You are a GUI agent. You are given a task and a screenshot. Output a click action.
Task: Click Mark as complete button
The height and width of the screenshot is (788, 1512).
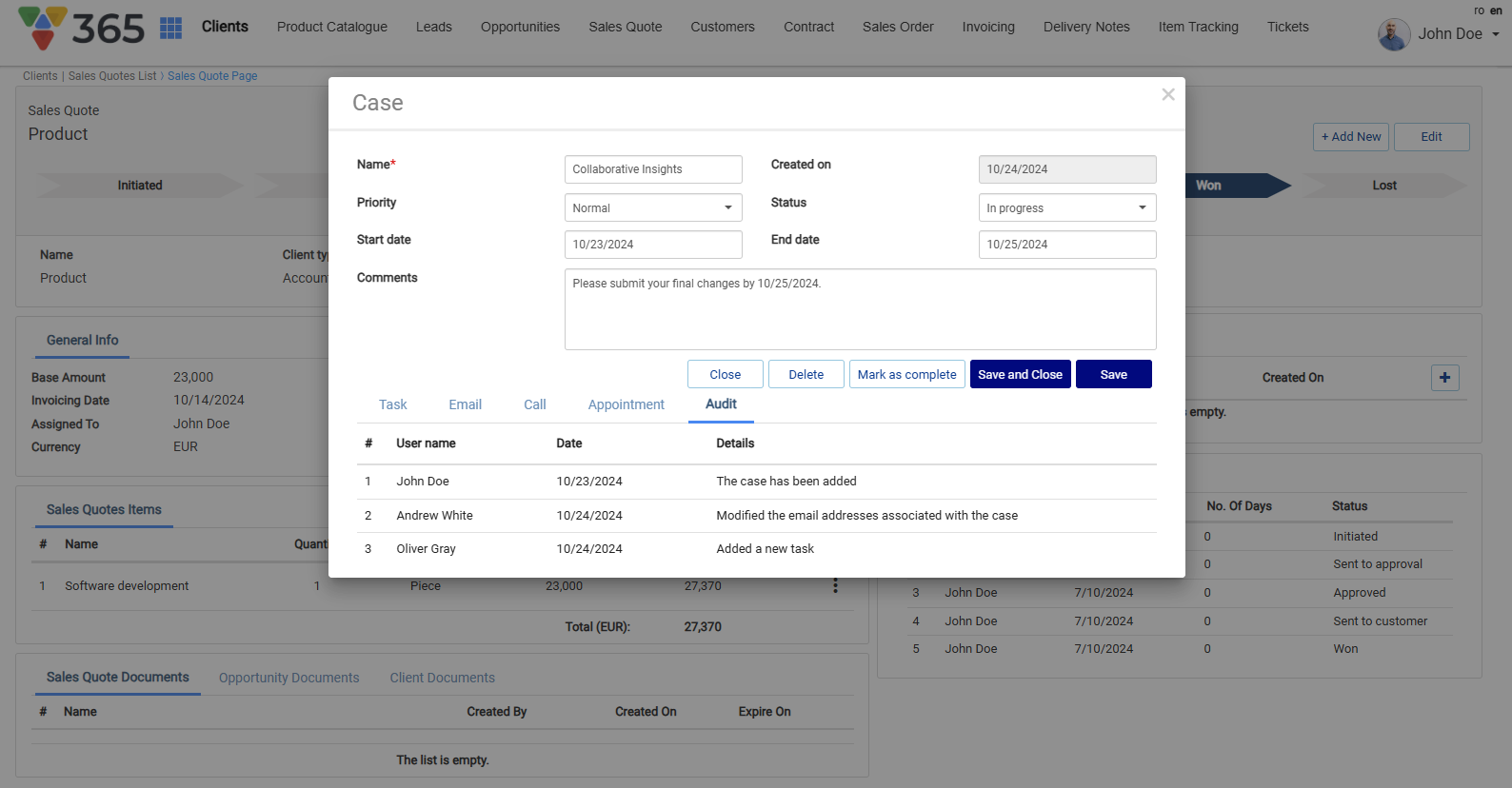click(906, 374)
